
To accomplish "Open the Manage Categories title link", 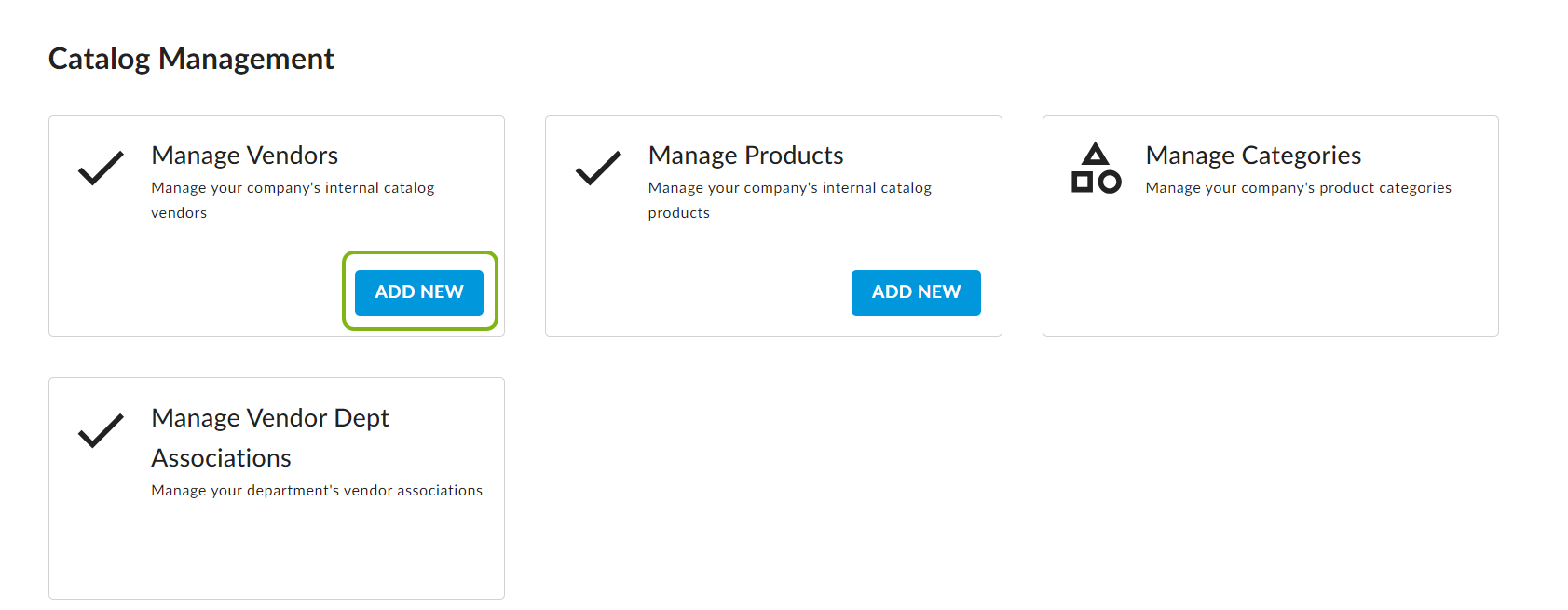I will (x=1253, y=155).
